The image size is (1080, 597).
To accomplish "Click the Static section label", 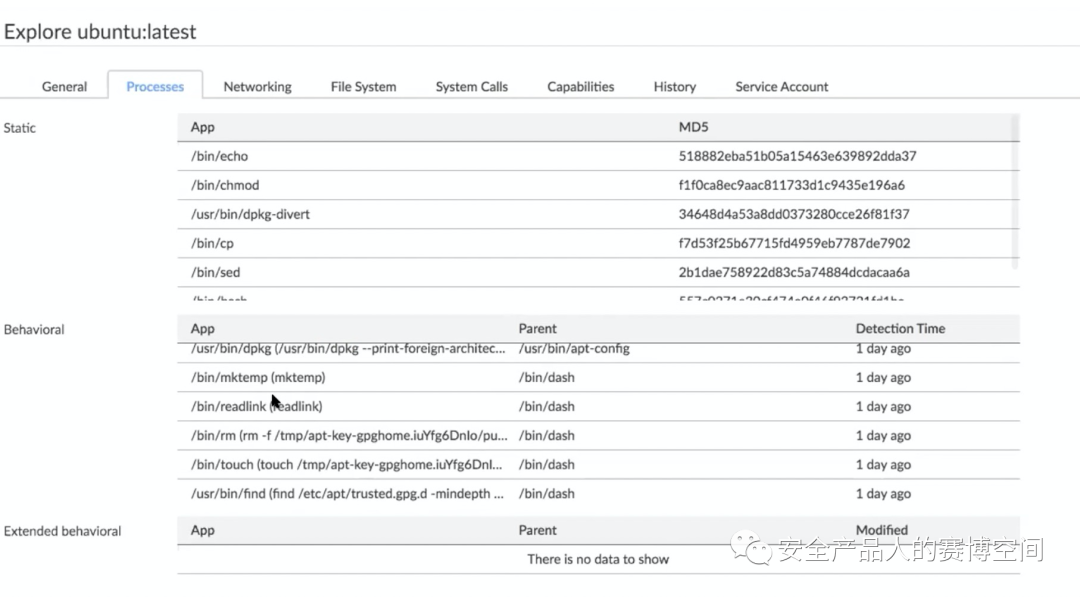I will pyautogui.click(x=19, y=128).
